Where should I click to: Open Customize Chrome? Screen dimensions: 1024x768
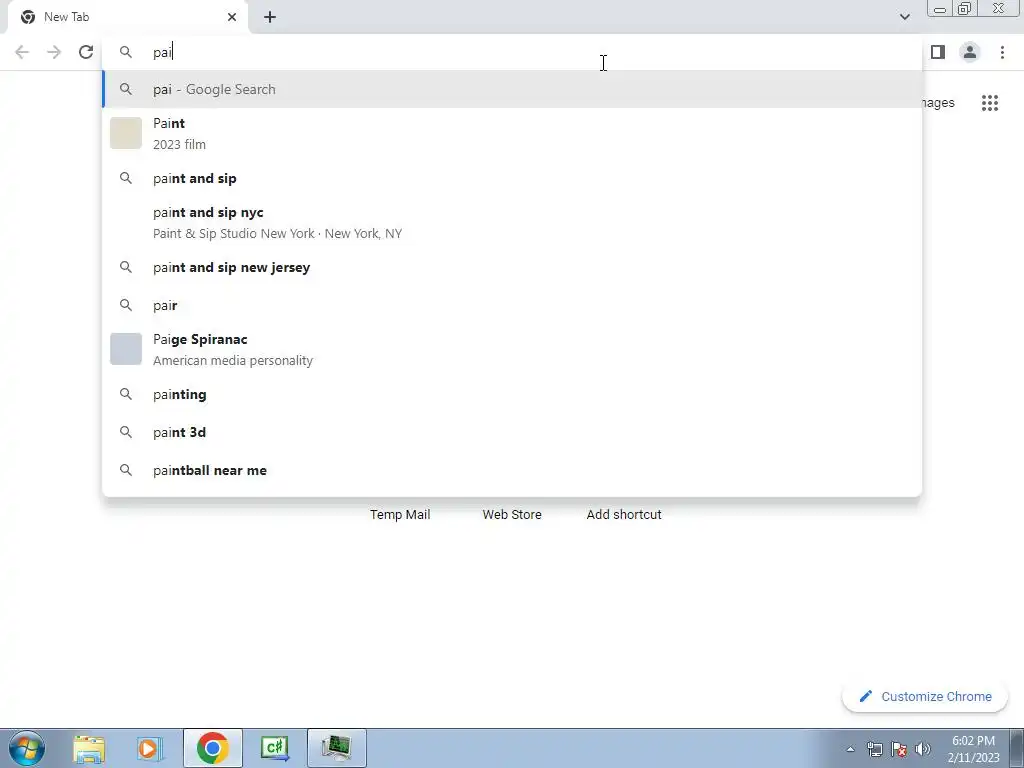pyautogui.click(x=925, y=696)
